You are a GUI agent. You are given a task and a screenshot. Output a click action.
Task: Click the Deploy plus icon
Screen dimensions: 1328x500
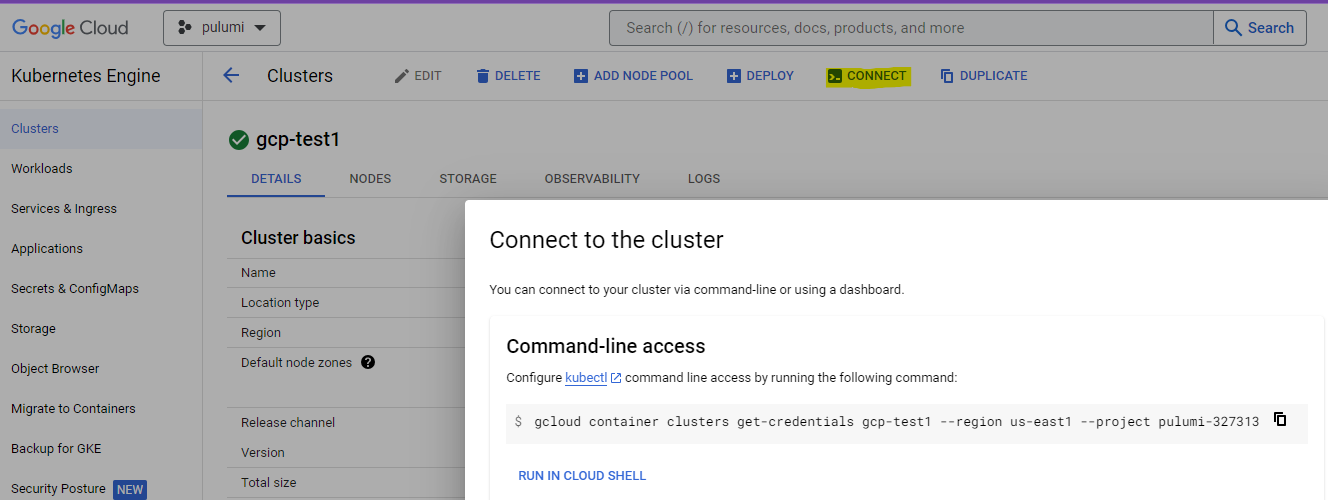pyautogui.click(x=734, y=76)
